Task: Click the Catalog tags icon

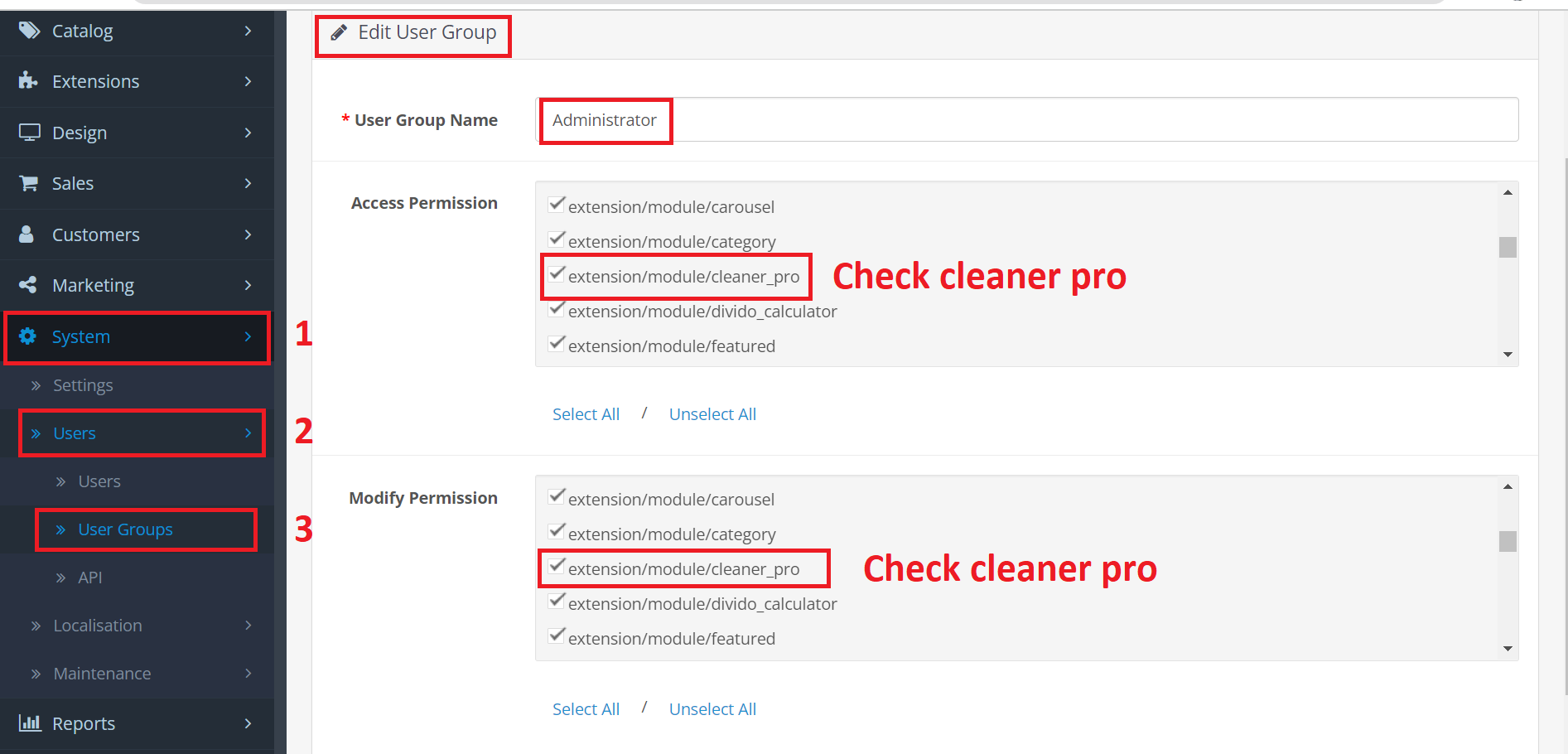Action: pyautogui.click(x=29, y=31)
